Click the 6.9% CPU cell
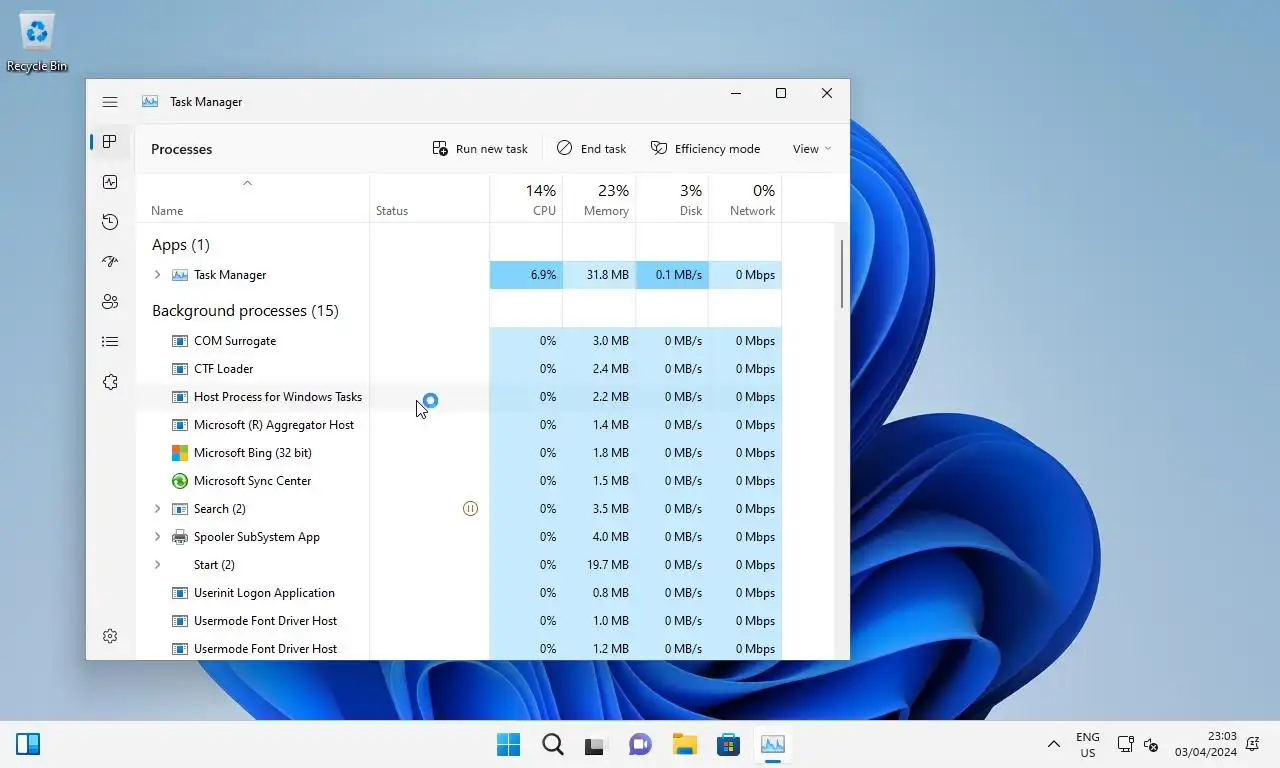Viewport: 1280px width, 768px height. [x=526, y=275]
